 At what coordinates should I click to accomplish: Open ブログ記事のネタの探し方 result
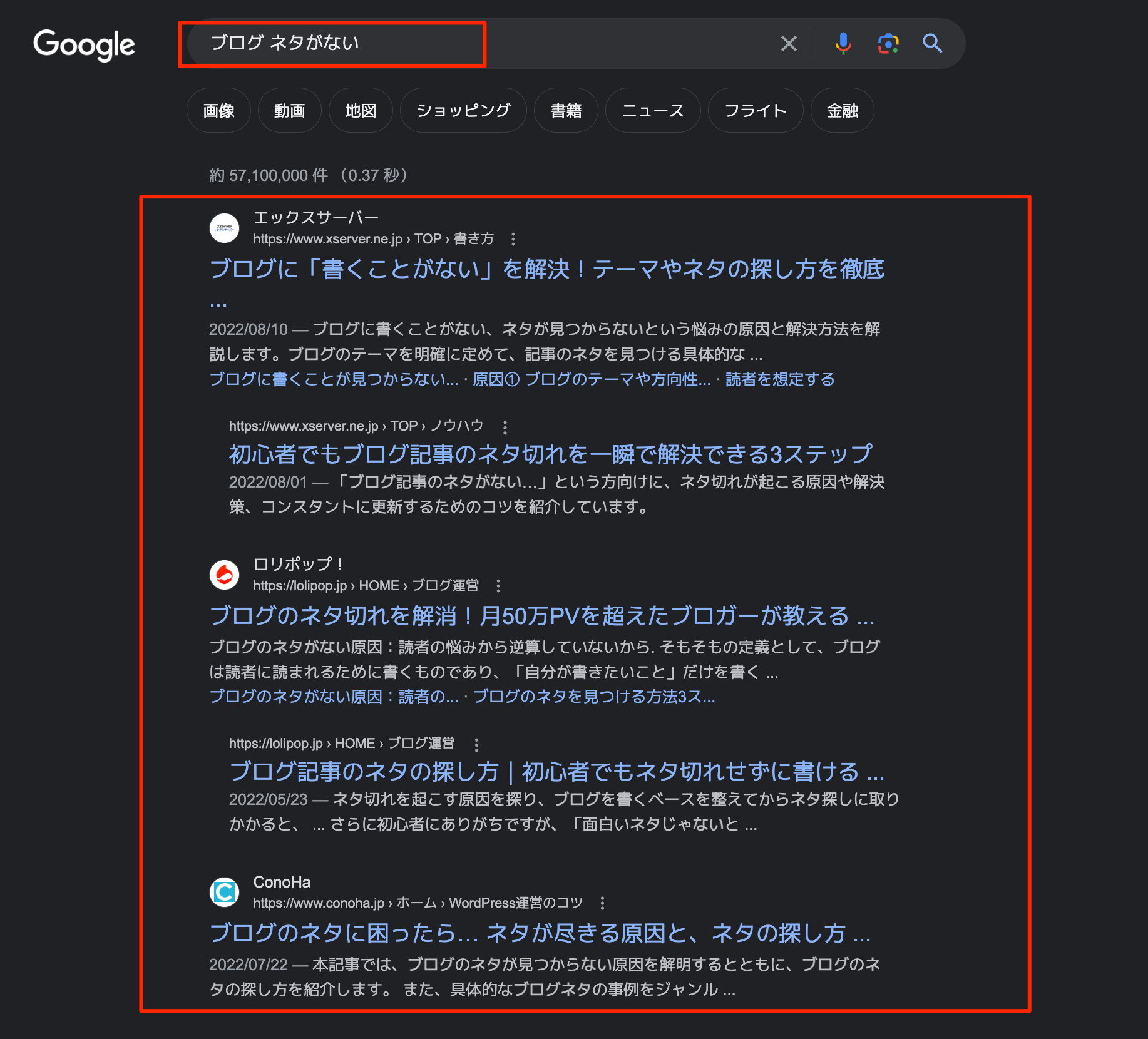coord(556,772)
